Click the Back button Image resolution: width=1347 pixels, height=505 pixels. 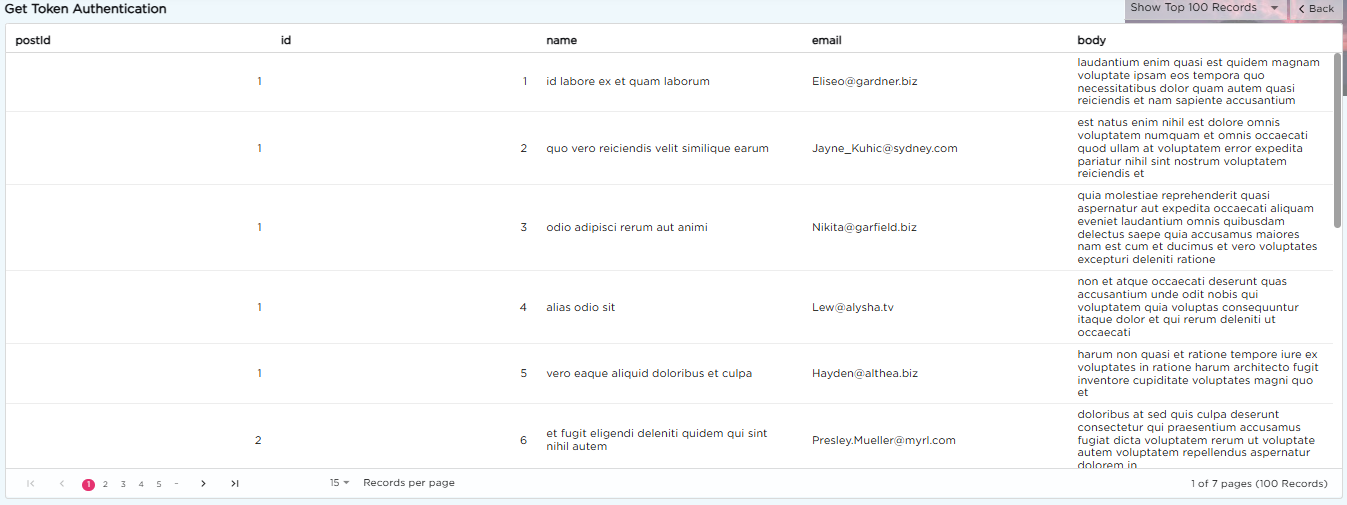[1316, 9]
